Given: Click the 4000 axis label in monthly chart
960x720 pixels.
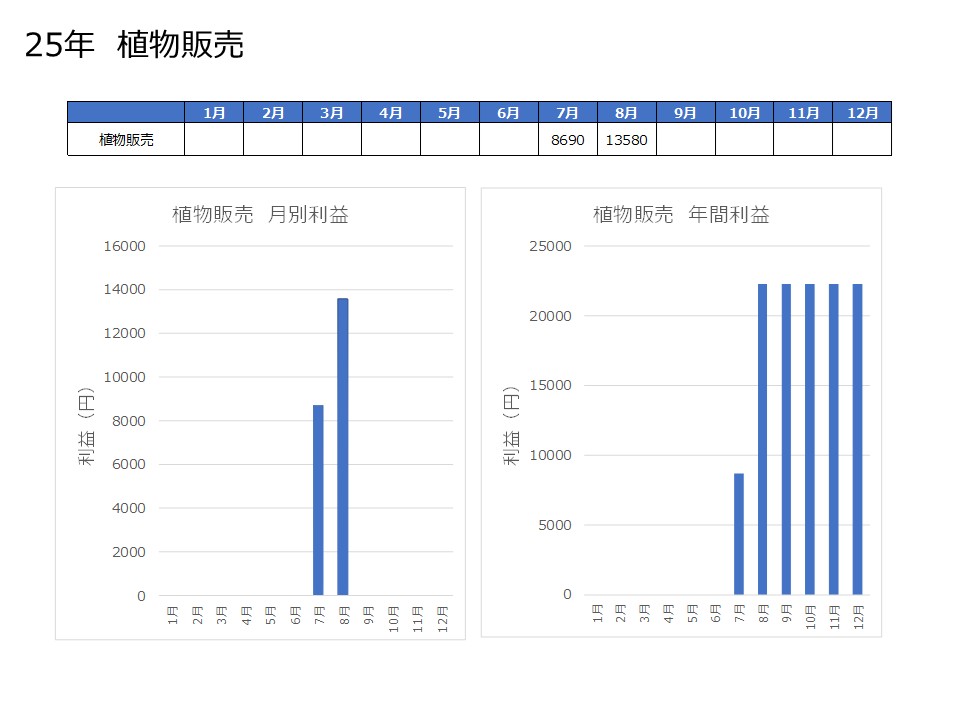Looking at the screenshot, I should (x=129, y=508).
